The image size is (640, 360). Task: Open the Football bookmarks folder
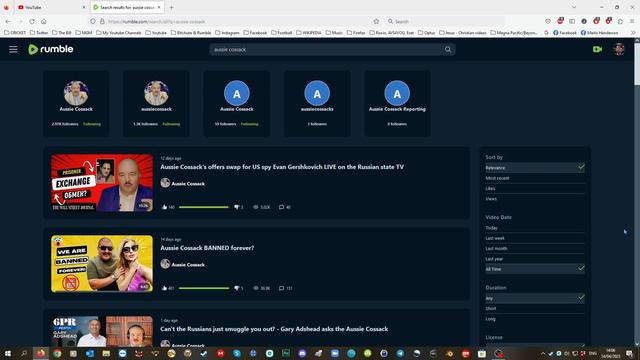[x=282, y=33]
